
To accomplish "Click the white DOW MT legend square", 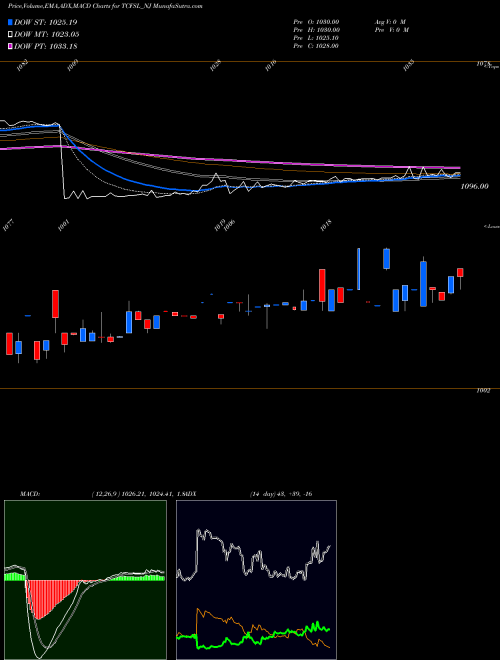I will click(x=10, y=35).
